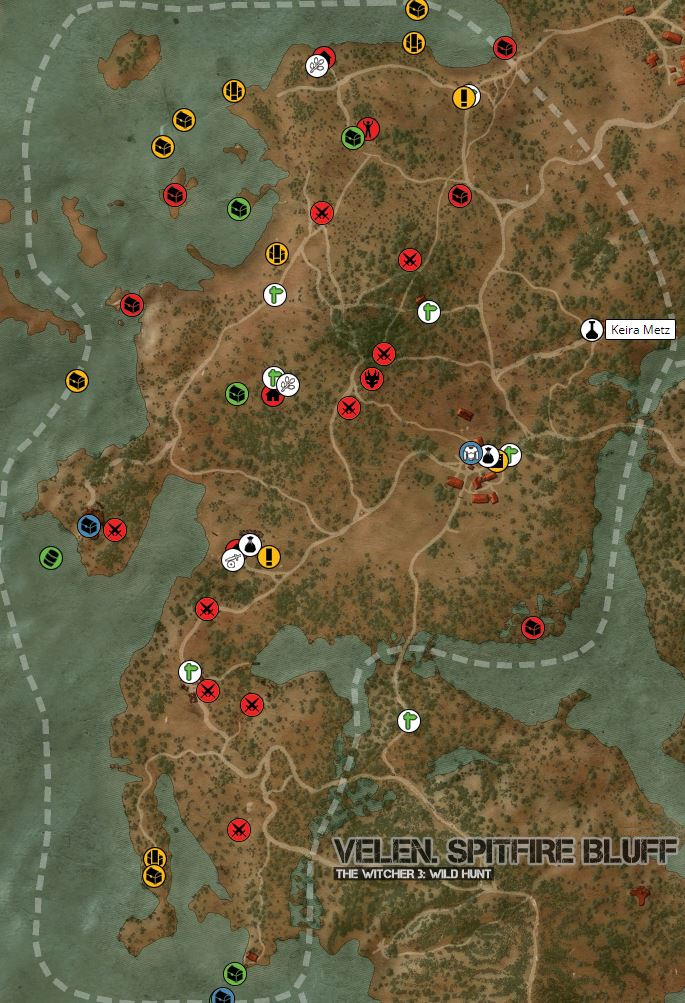Open the red horned monster den marker

[372, 379]
